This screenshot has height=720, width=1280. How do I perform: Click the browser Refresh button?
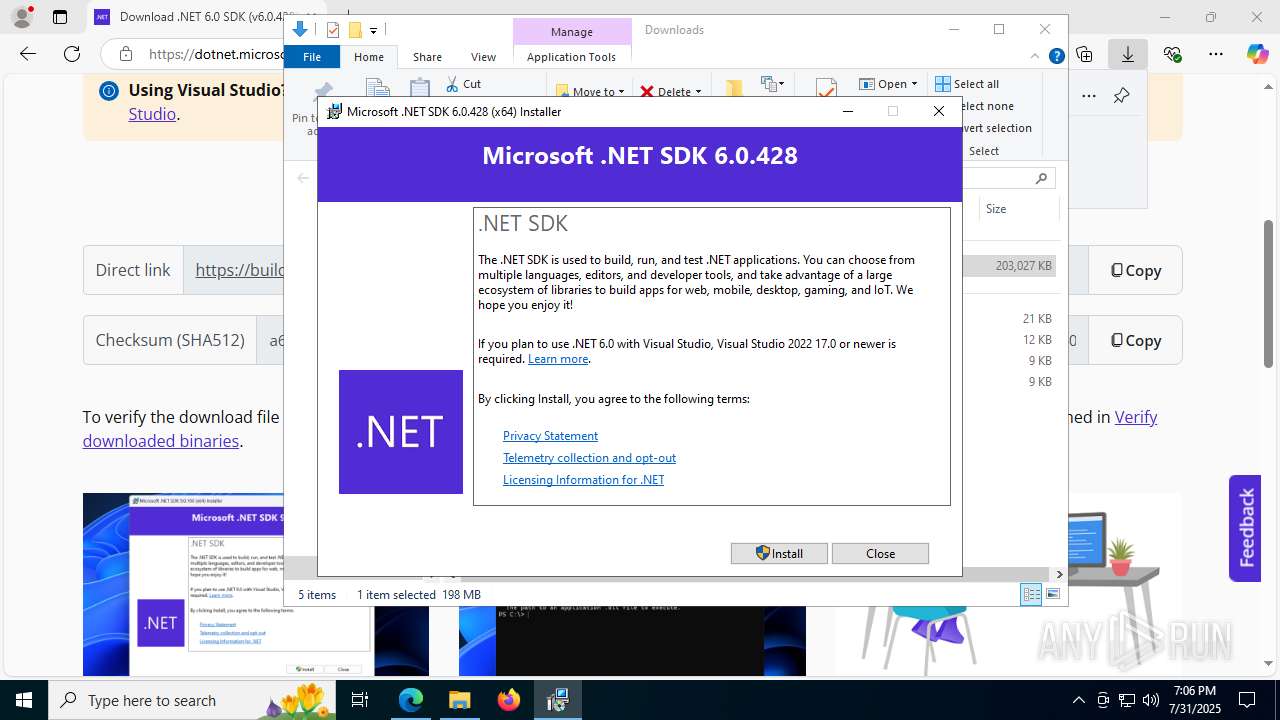coord(71,54)
